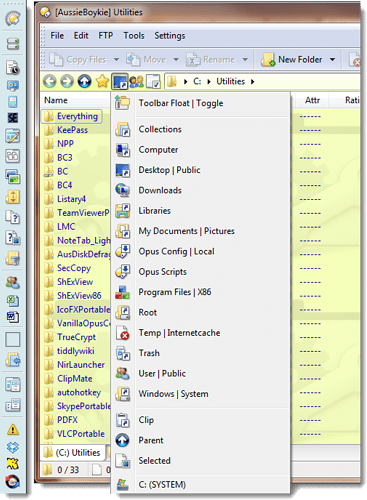Select the Everything folder

click(x=72, y=116)
